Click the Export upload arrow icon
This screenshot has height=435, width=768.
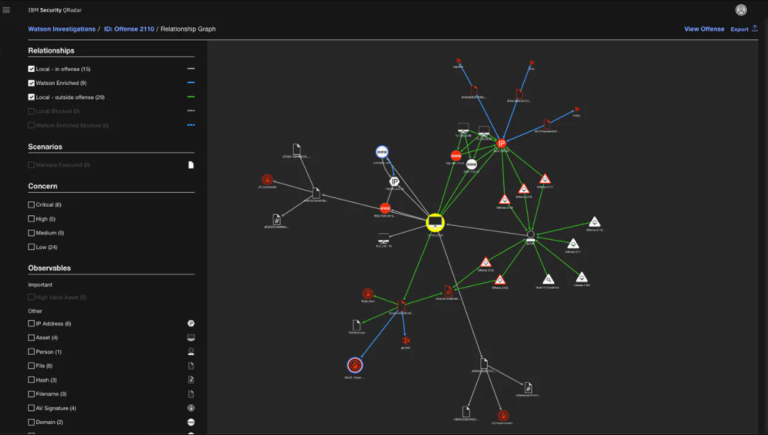(755, 28)
